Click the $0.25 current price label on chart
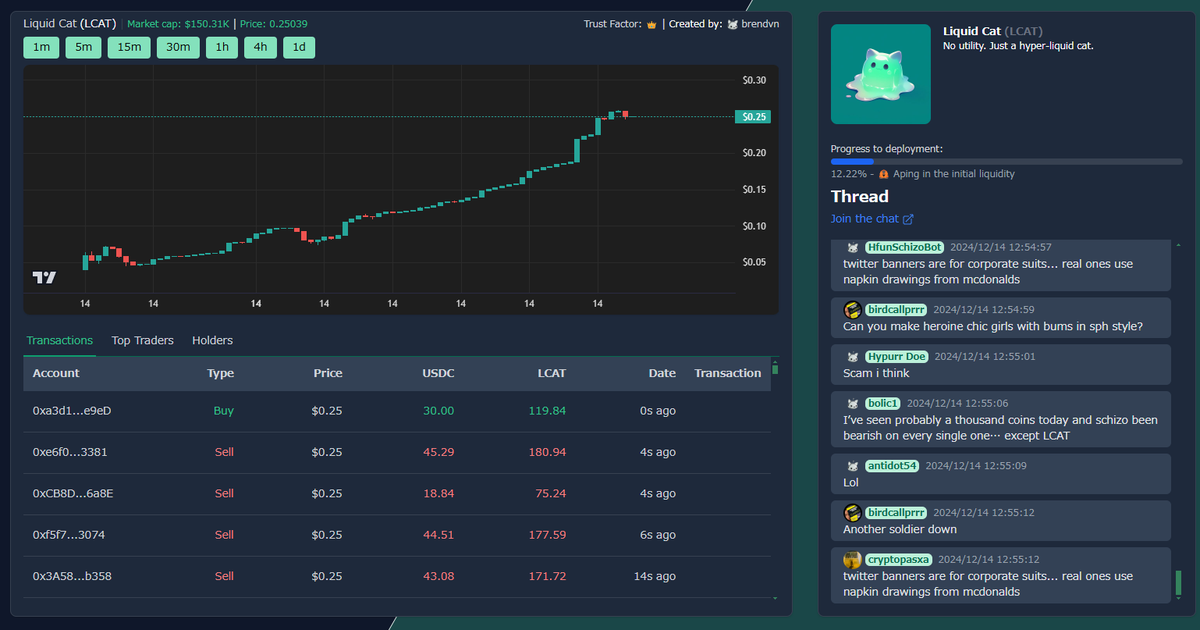1200x630 pixels. tap(754, 117)
